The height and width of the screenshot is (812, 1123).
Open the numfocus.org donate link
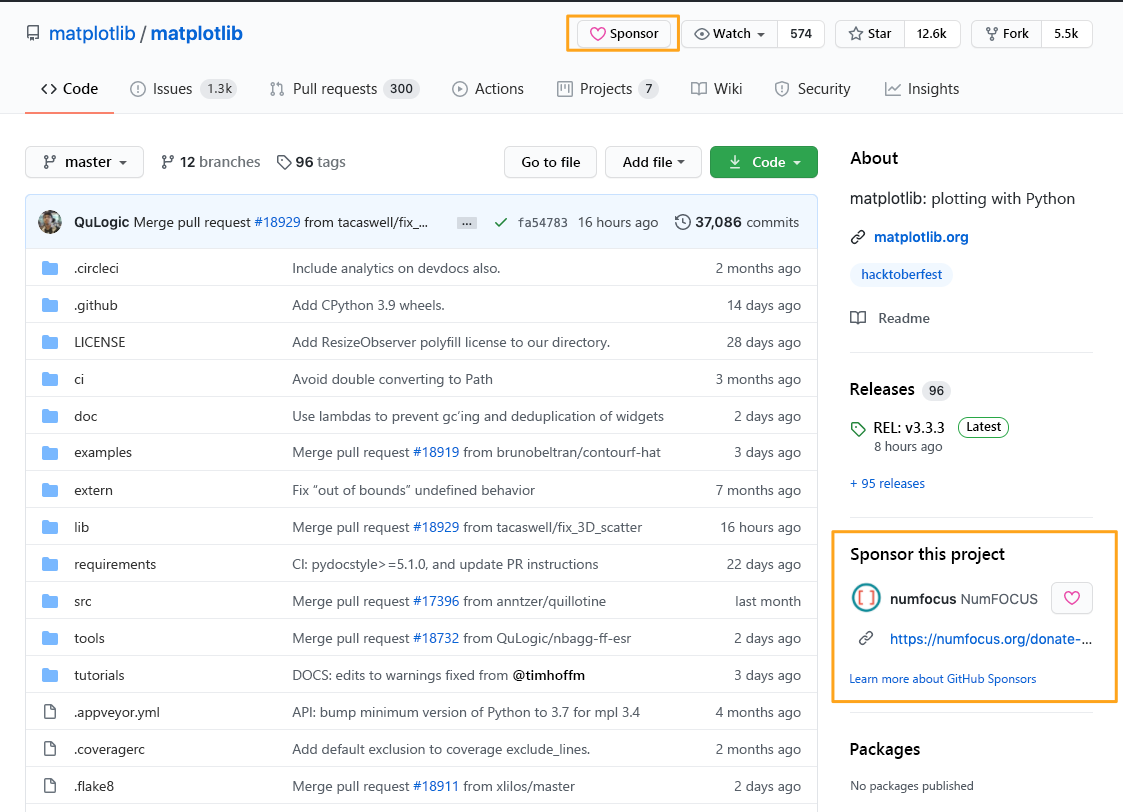coord(991,639)
